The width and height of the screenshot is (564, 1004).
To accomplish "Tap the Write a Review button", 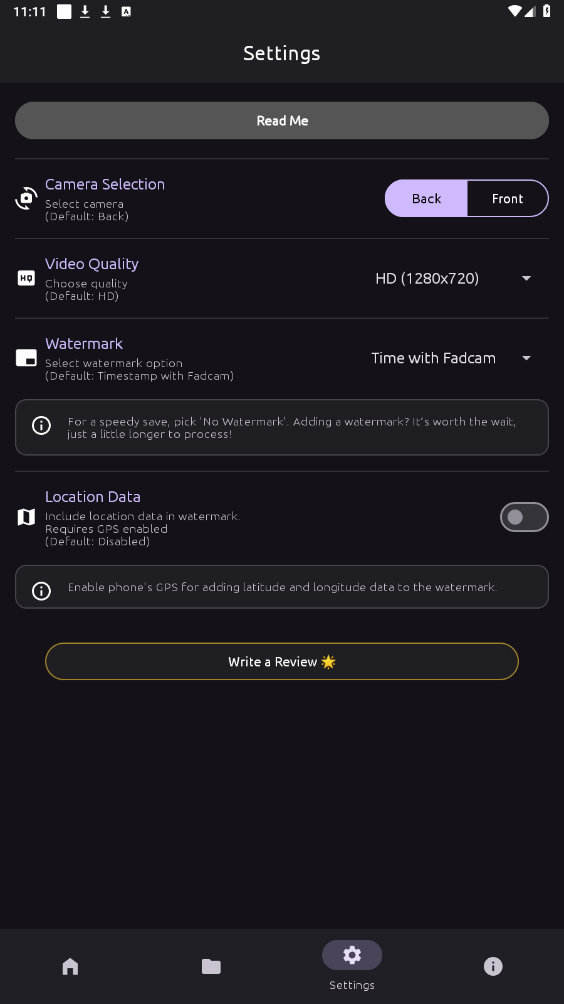I will pyautogui.click(x=282, y=661).
